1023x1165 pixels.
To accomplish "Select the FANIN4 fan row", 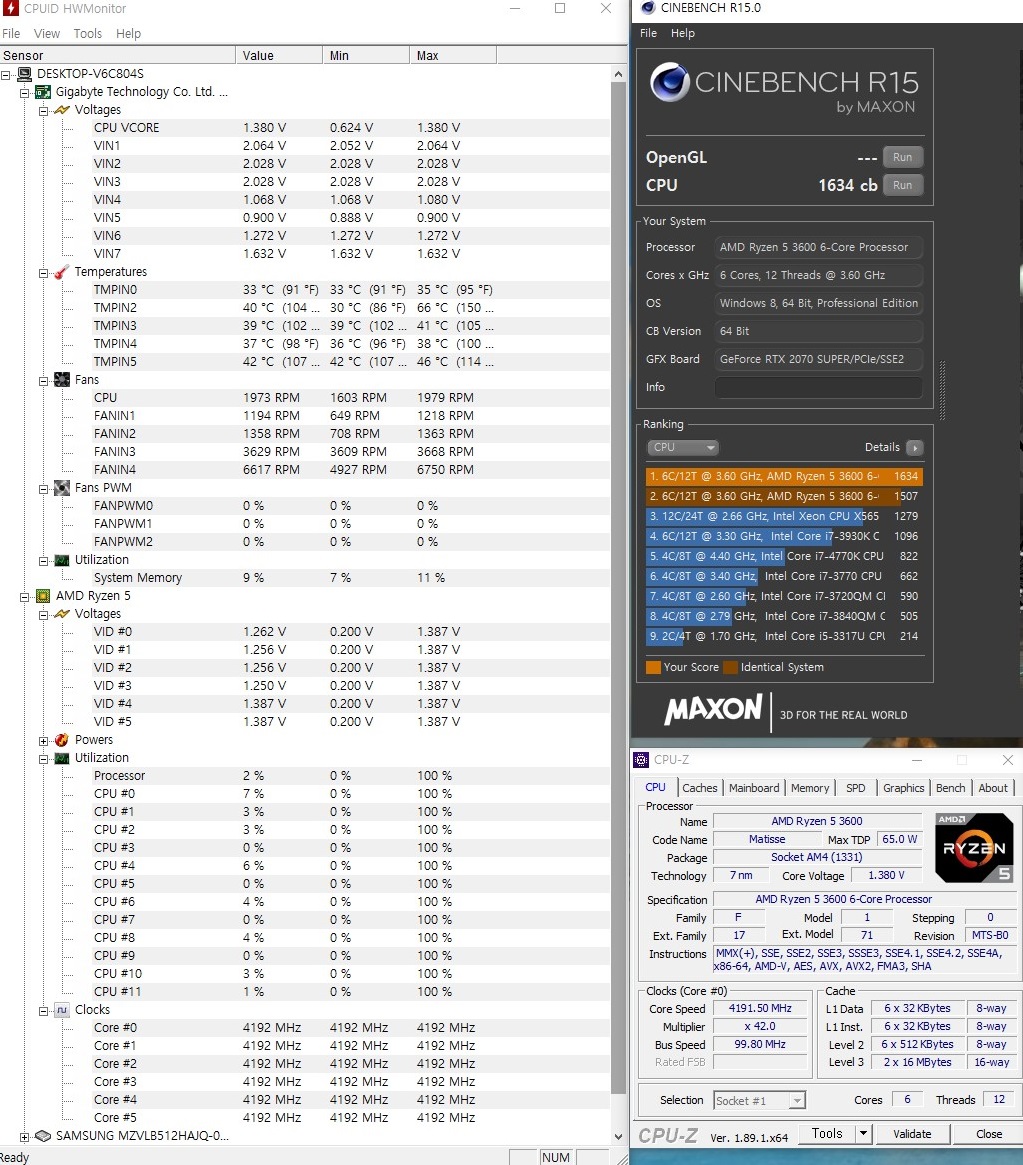I will [305, 470].
